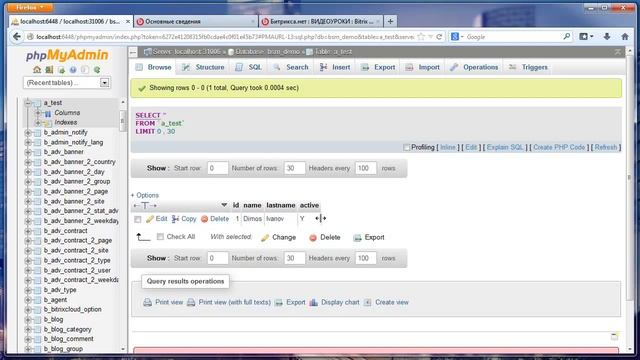Expand the Indexes node under a_test
Screen dimensions: 640x360
(x=38, y=123)
